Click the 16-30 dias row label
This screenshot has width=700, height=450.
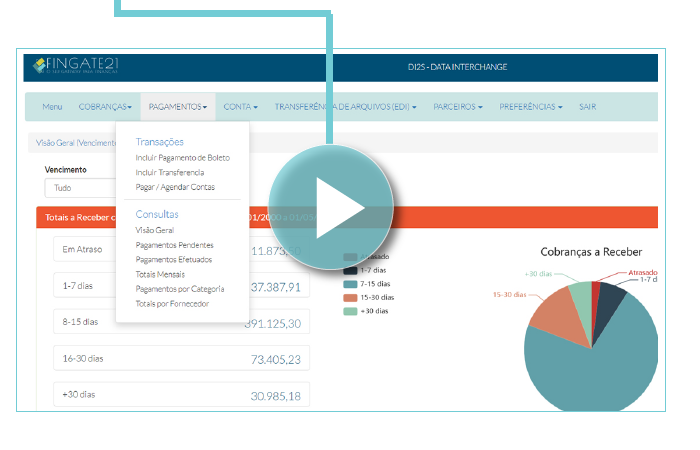click(83, 358)
